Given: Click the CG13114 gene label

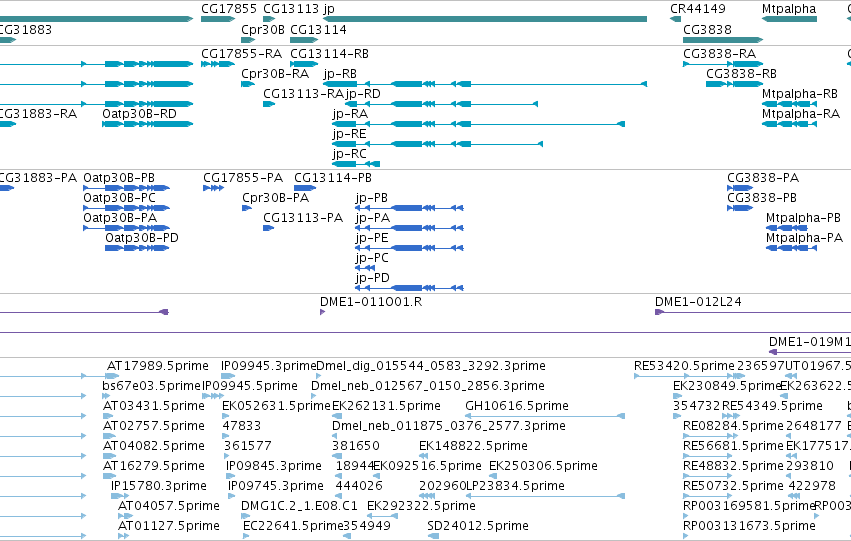Looking at the screenshot, I should [318, 30].
